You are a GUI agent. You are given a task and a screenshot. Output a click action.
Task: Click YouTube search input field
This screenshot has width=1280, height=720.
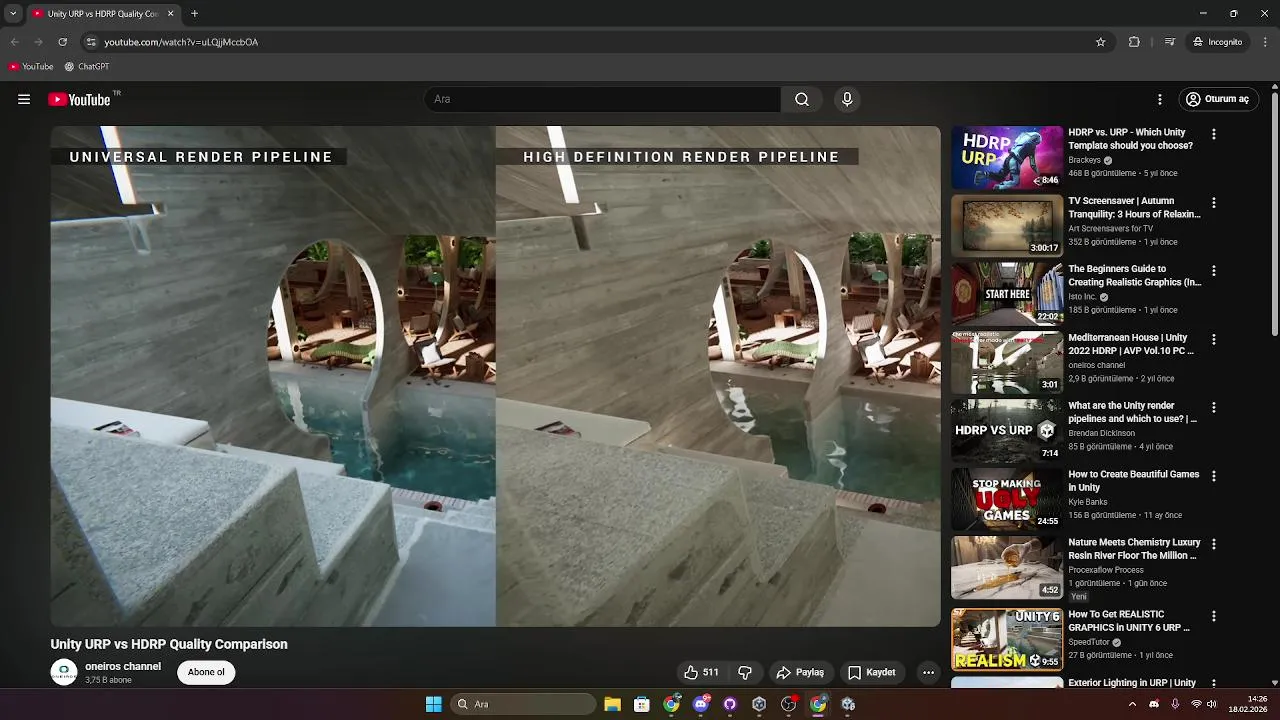pos(602,99)
